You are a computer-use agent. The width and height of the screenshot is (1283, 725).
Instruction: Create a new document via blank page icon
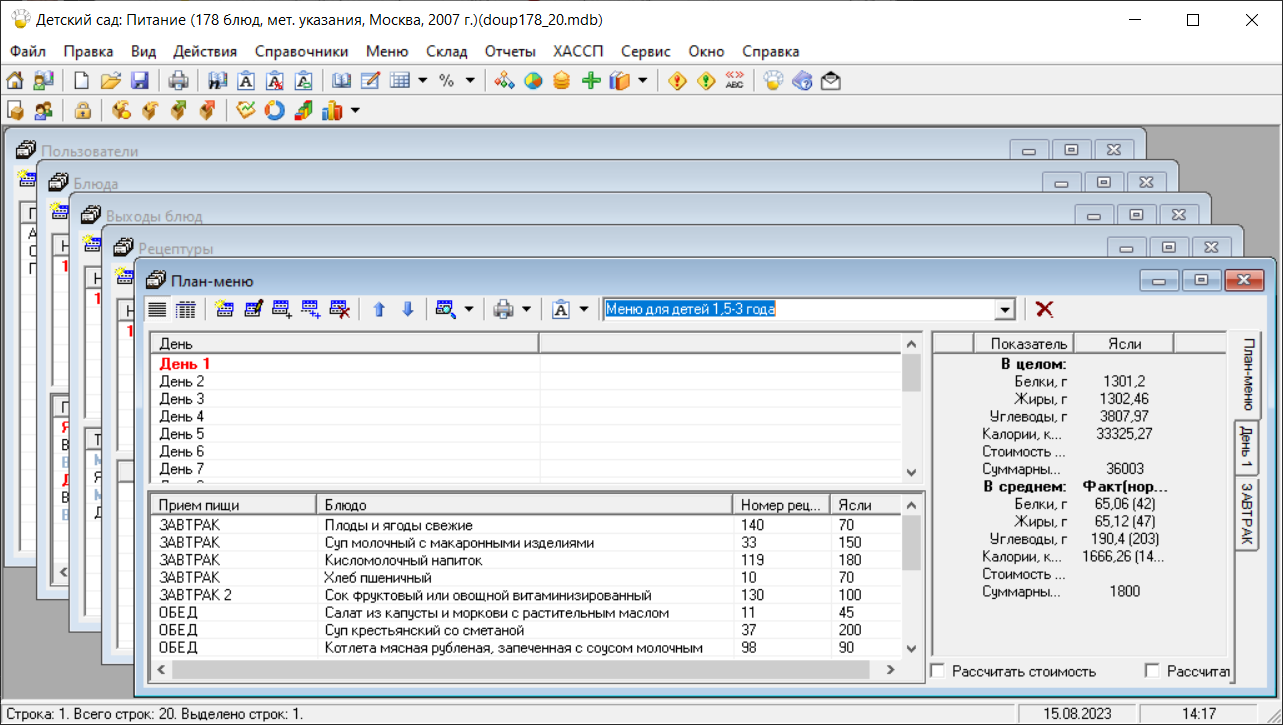(x=82, y=81)
